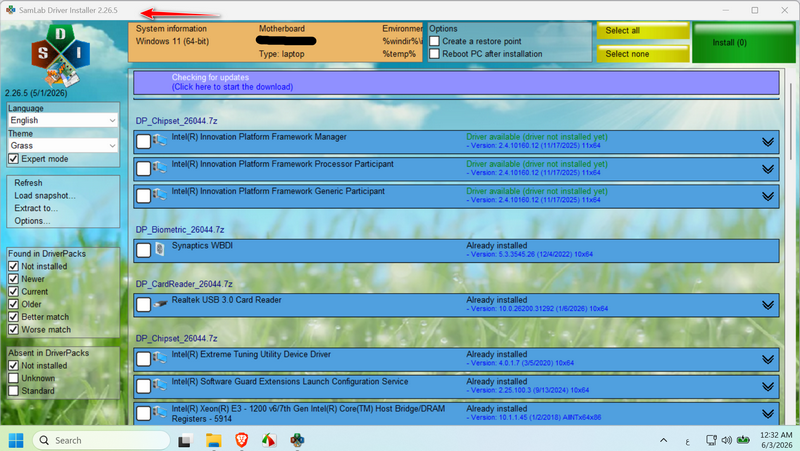
Task: Toggle Absent in DriverPacks Not installed filter
Action: pyautogui.click(x=13, y=366)
